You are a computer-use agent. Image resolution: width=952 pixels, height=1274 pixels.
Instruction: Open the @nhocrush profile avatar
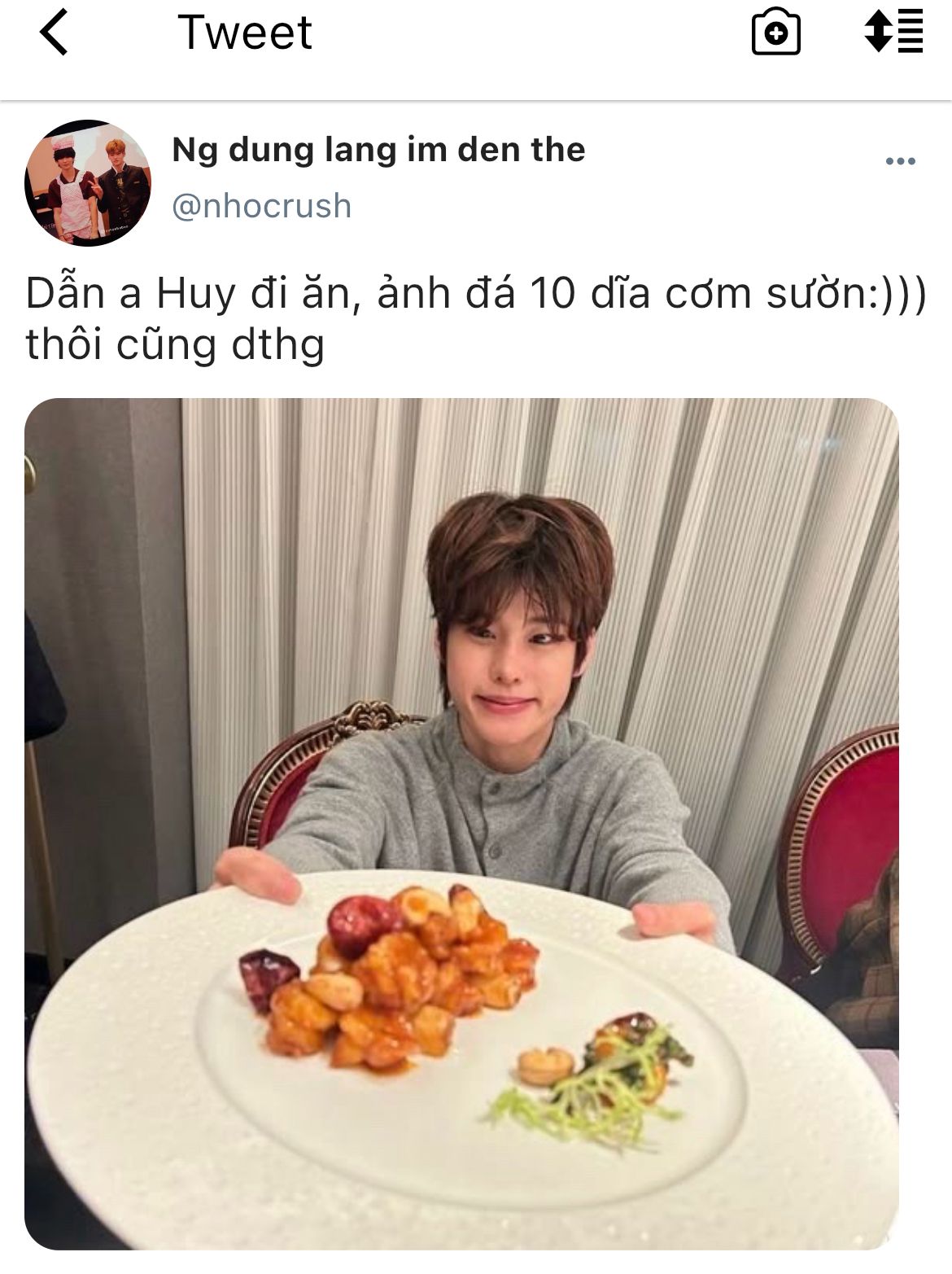click(88, 183)
